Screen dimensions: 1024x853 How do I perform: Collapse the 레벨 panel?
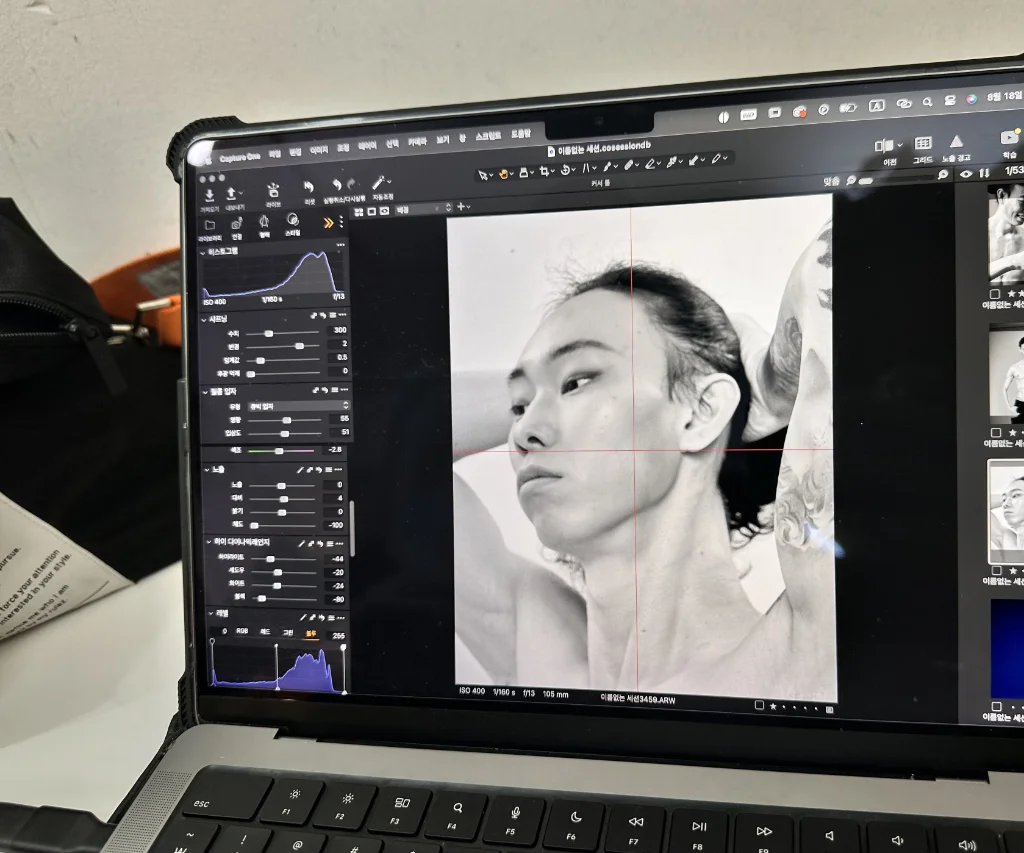(x=211, y=614)
